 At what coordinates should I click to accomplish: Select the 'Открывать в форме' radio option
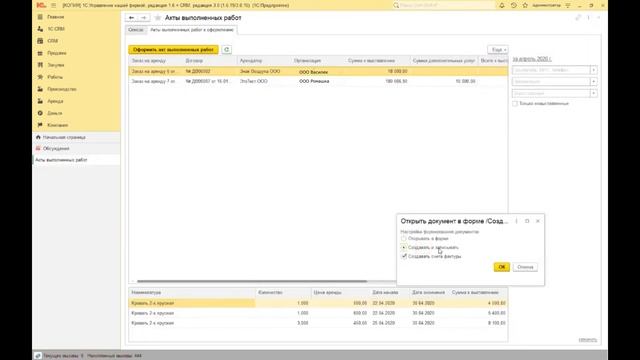click(404, 238)
